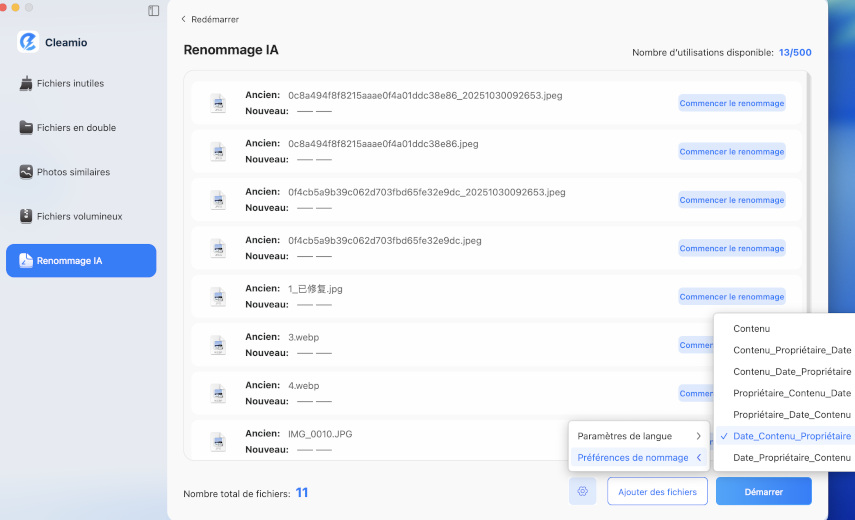Open Fichiers en double section
Viewport: 855px width, 520px height.
tap(76, 128)
